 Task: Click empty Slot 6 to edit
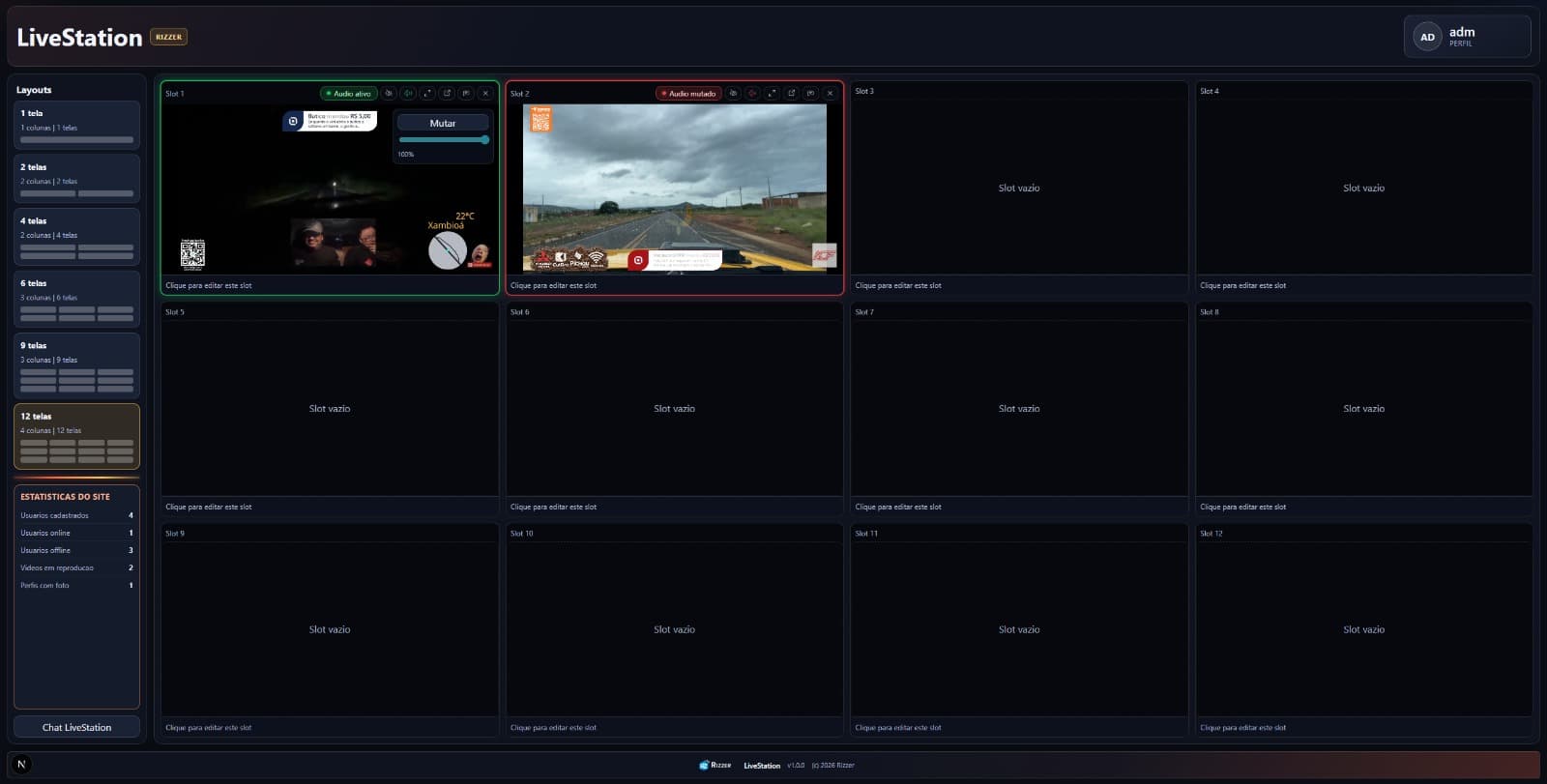pyautogui.click(x=675, y=409)
